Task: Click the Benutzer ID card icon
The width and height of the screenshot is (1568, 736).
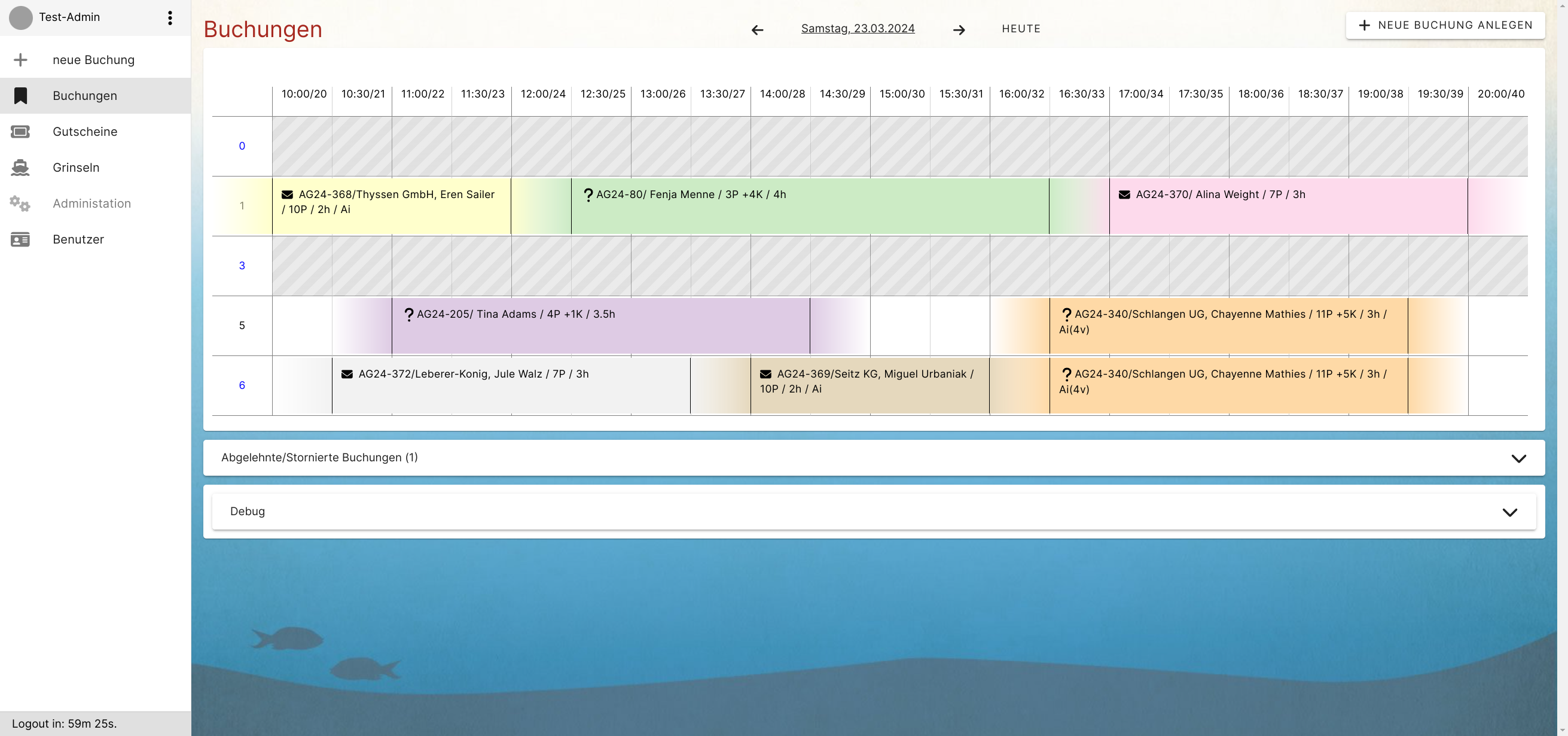Action: 21,239
